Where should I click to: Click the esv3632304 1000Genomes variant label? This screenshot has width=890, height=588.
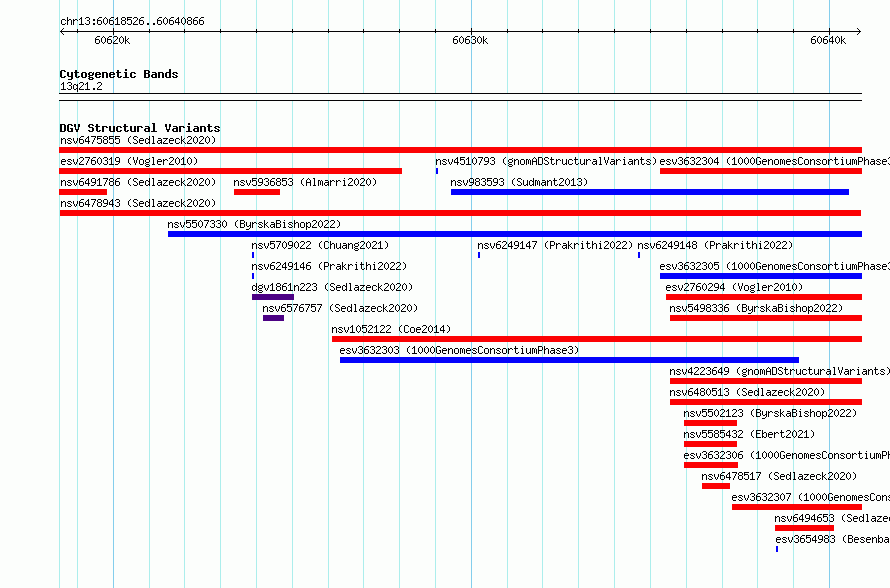point(774,161)
